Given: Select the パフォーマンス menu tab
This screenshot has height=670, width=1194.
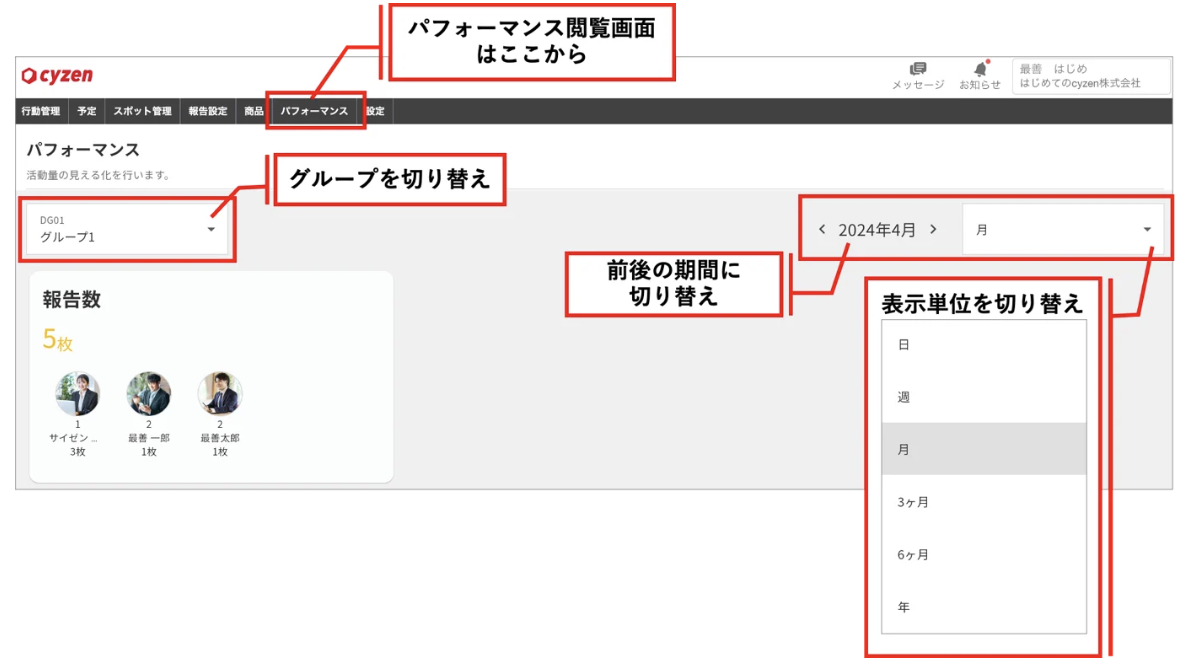Looking at the screenshot, I should click(314, 111).
